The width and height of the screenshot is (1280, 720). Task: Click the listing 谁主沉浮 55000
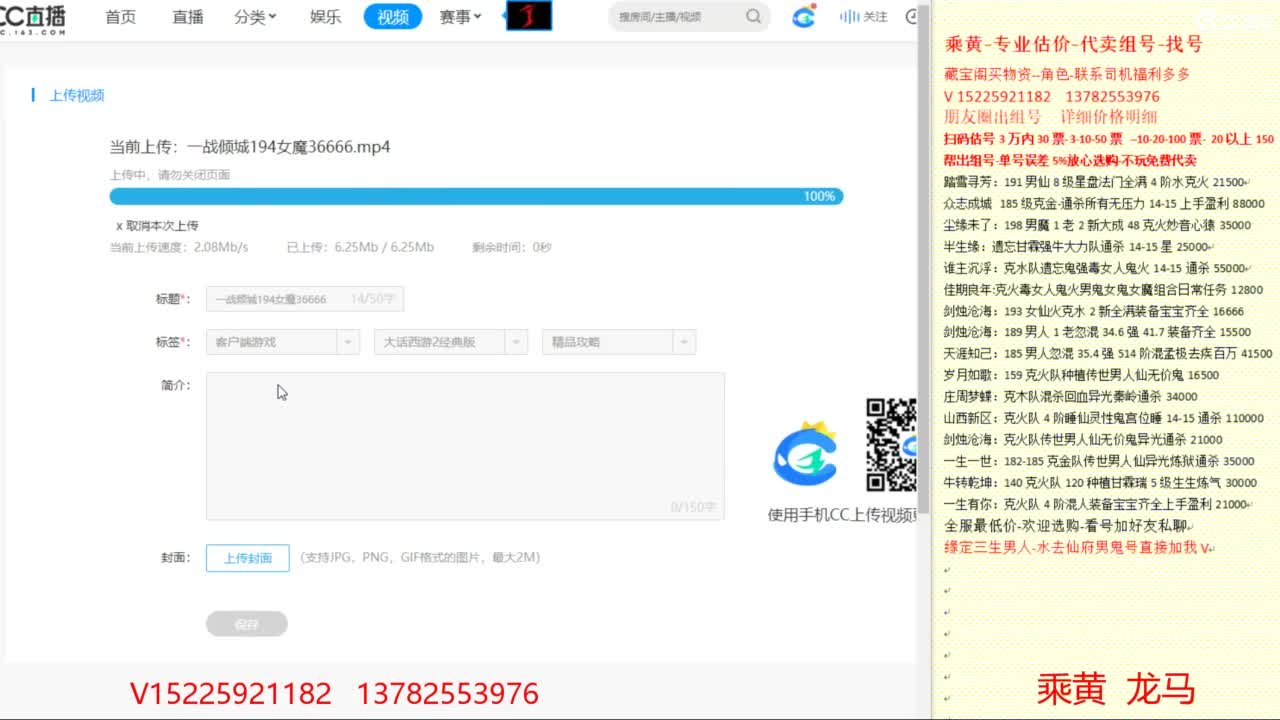coord(1096,268)
